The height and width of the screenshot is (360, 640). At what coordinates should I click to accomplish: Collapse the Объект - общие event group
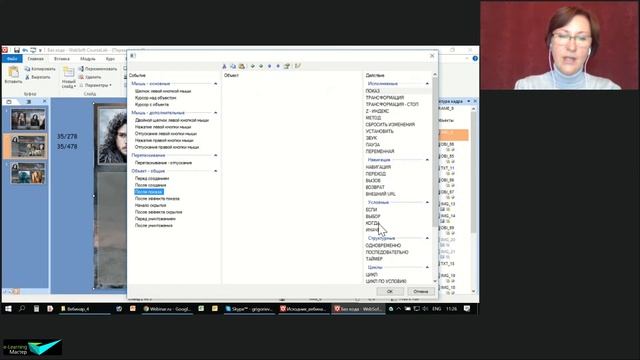click(x=216, y=171)
